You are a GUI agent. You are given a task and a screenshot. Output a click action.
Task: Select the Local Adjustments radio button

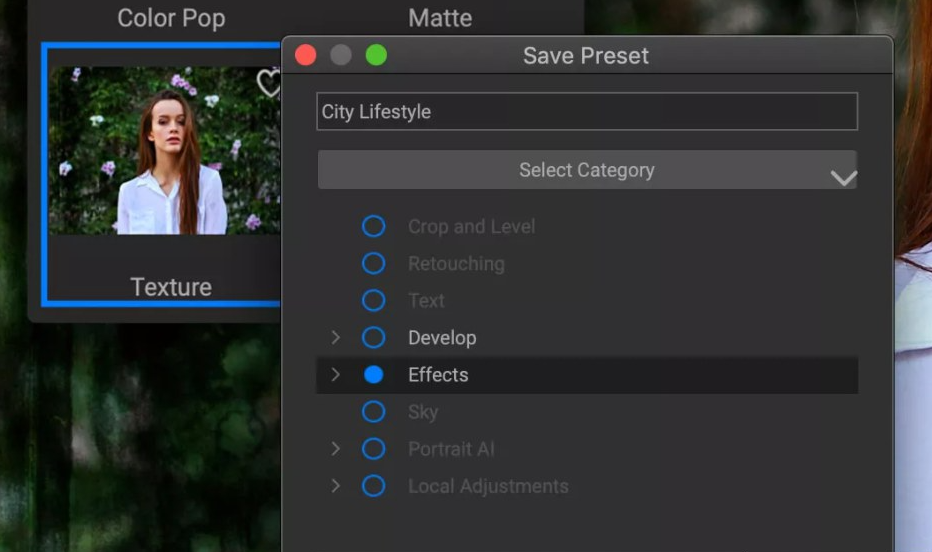pos(373,486)
